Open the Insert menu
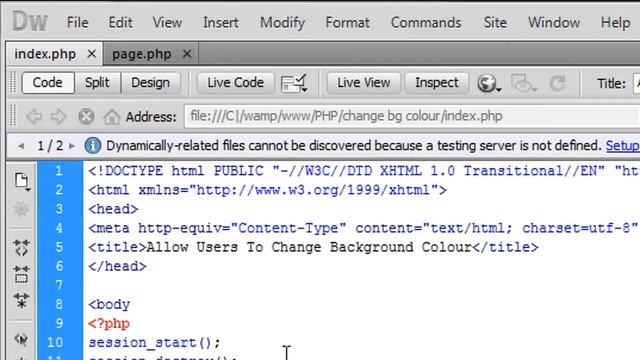 click(x=221, y=22)
